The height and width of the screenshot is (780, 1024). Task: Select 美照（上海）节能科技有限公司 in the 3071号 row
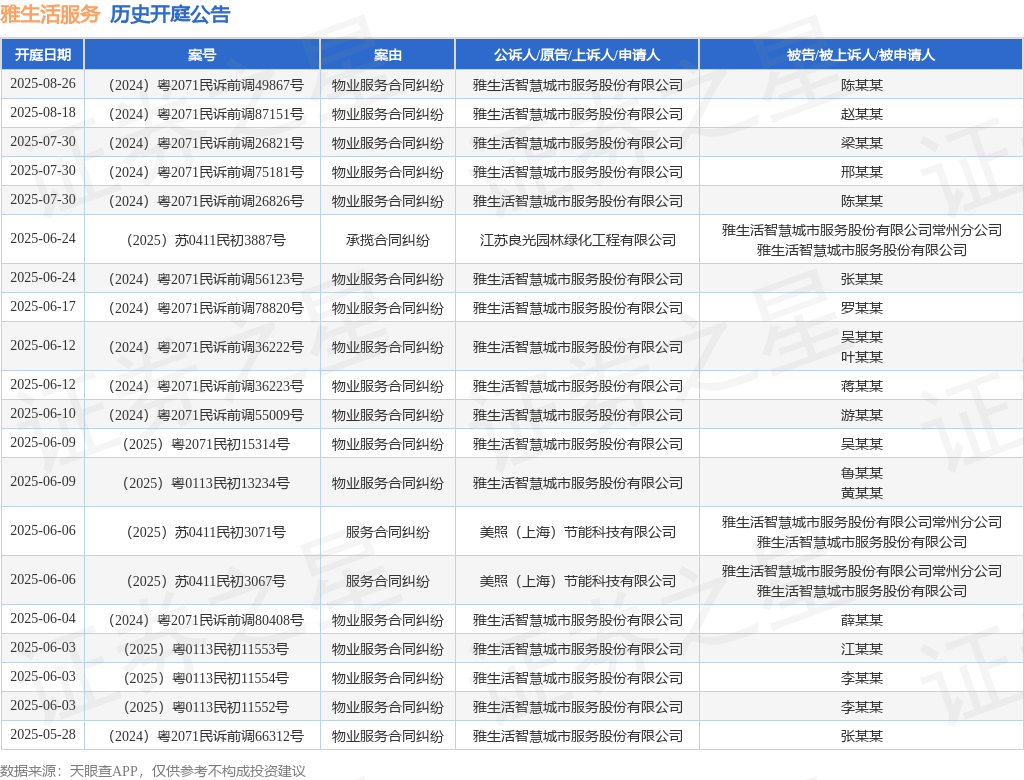[577, 532]
